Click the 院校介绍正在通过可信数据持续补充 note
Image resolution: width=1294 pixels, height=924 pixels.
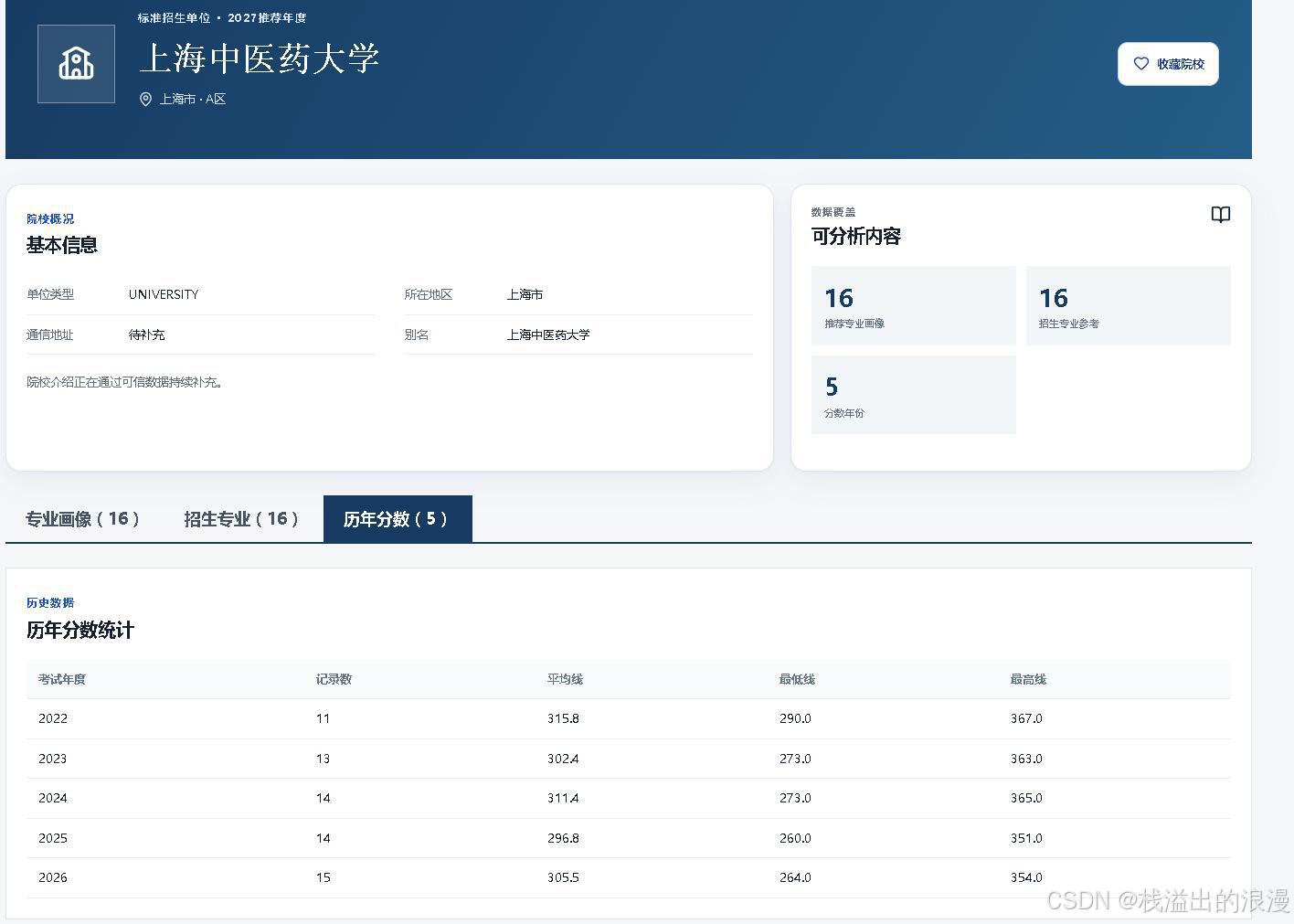coord(125,382)
